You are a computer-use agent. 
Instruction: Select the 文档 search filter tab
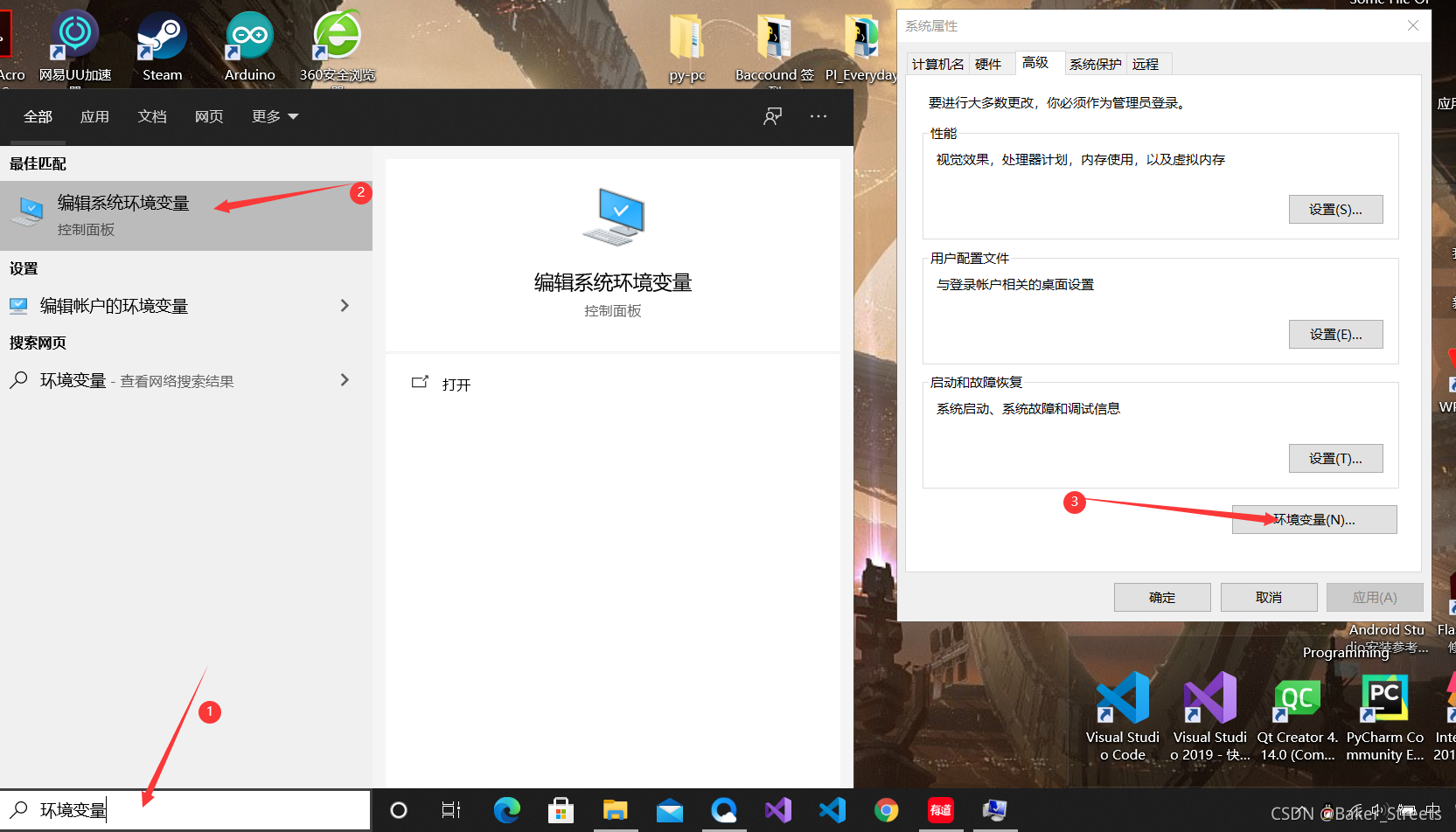152,116
